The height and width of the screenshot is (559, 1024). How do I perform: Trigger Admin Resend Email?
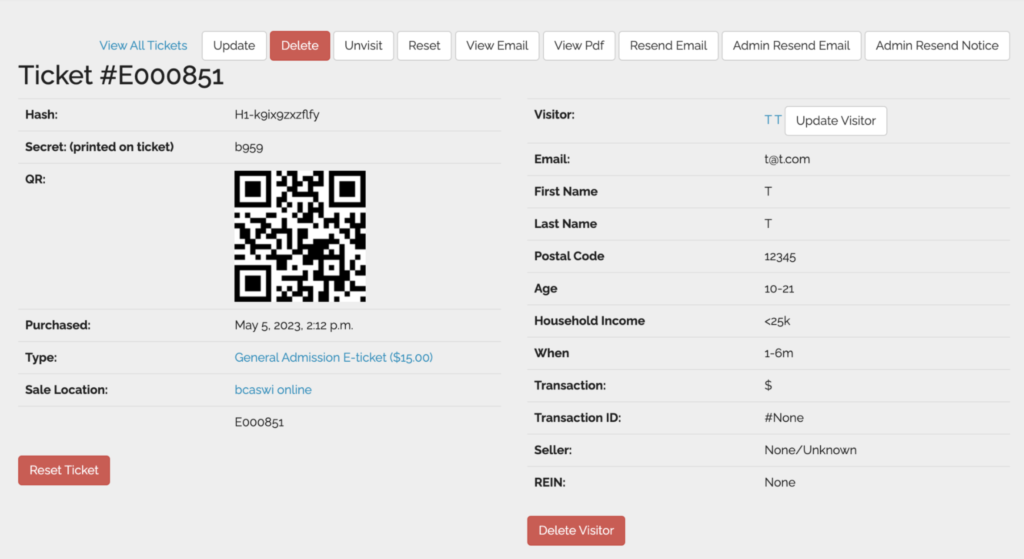[791, 46]
